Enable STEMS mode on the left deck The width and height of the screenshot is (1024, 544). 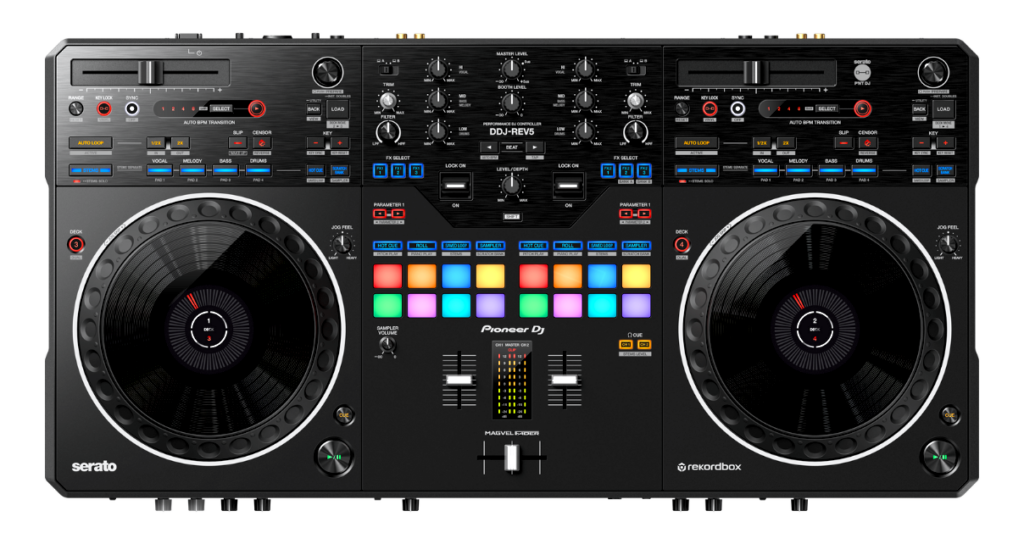[90, 170]
